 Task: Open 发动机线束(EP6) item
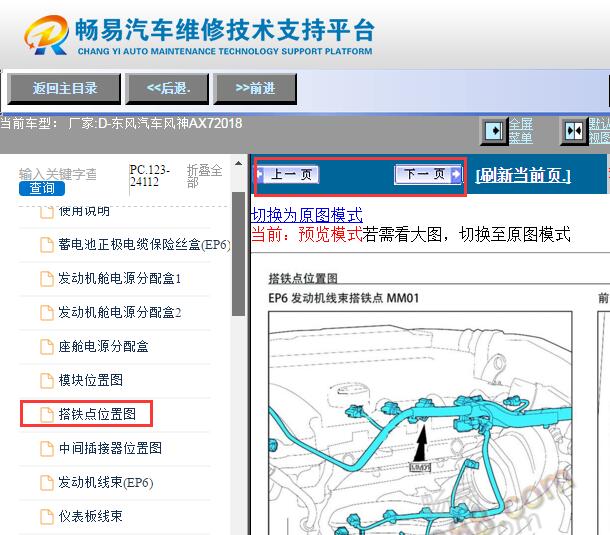pos(106,482)
